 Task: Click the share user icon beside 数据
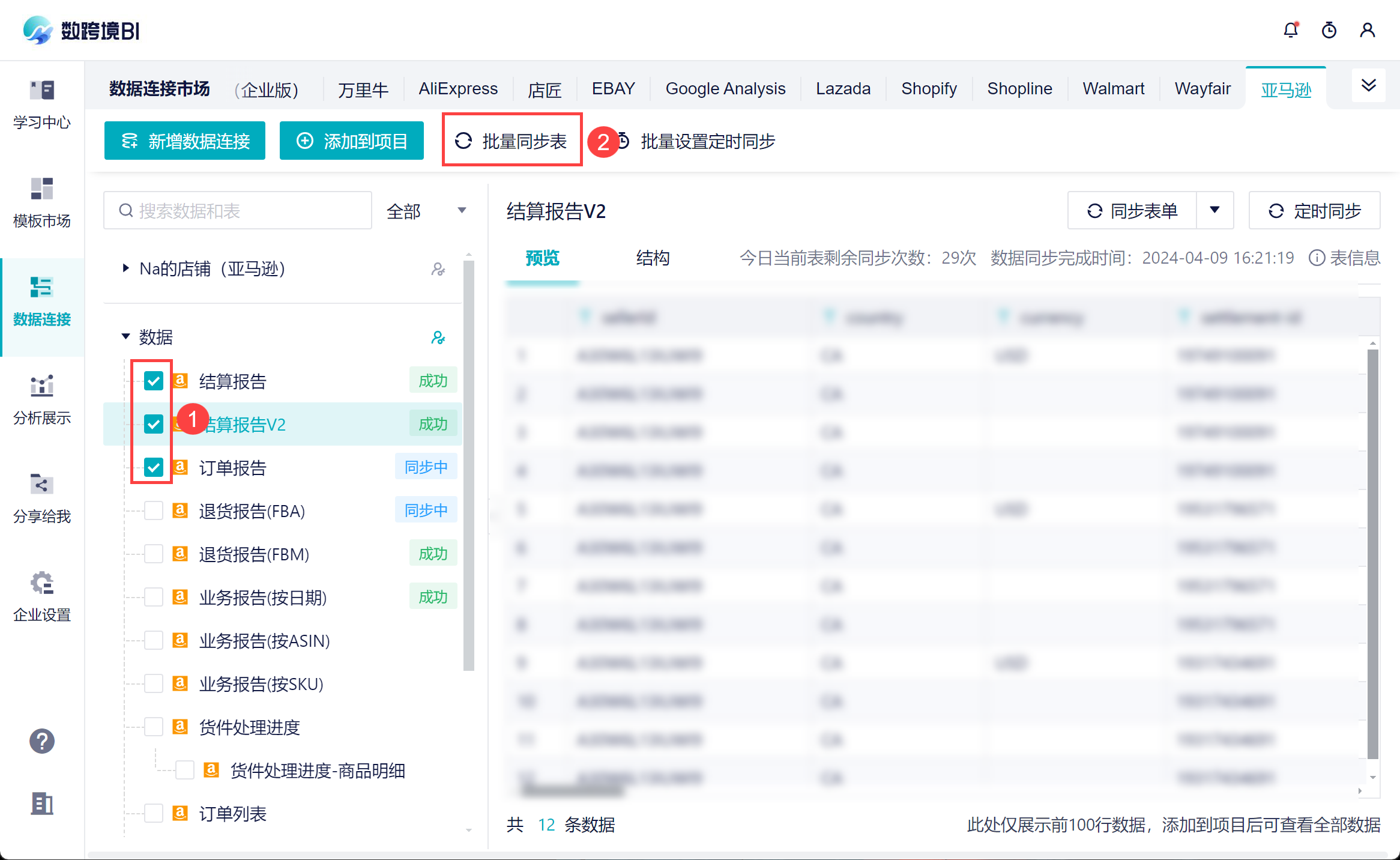click(438, 338)
